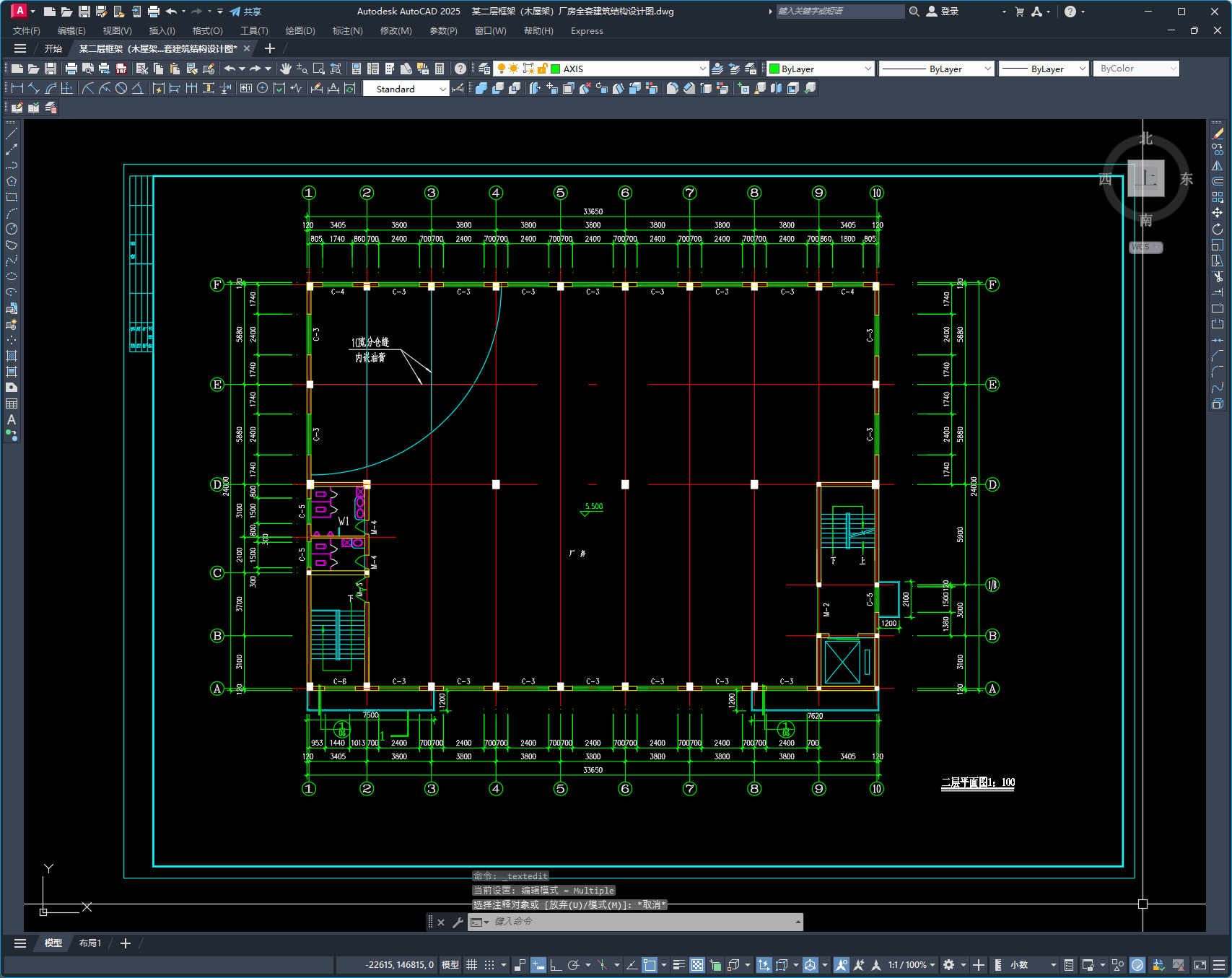The height and width of the screenshot is (978, 1232).
Task: Open the ByColor plot style dropdown
Action: tap(1173, 69)
